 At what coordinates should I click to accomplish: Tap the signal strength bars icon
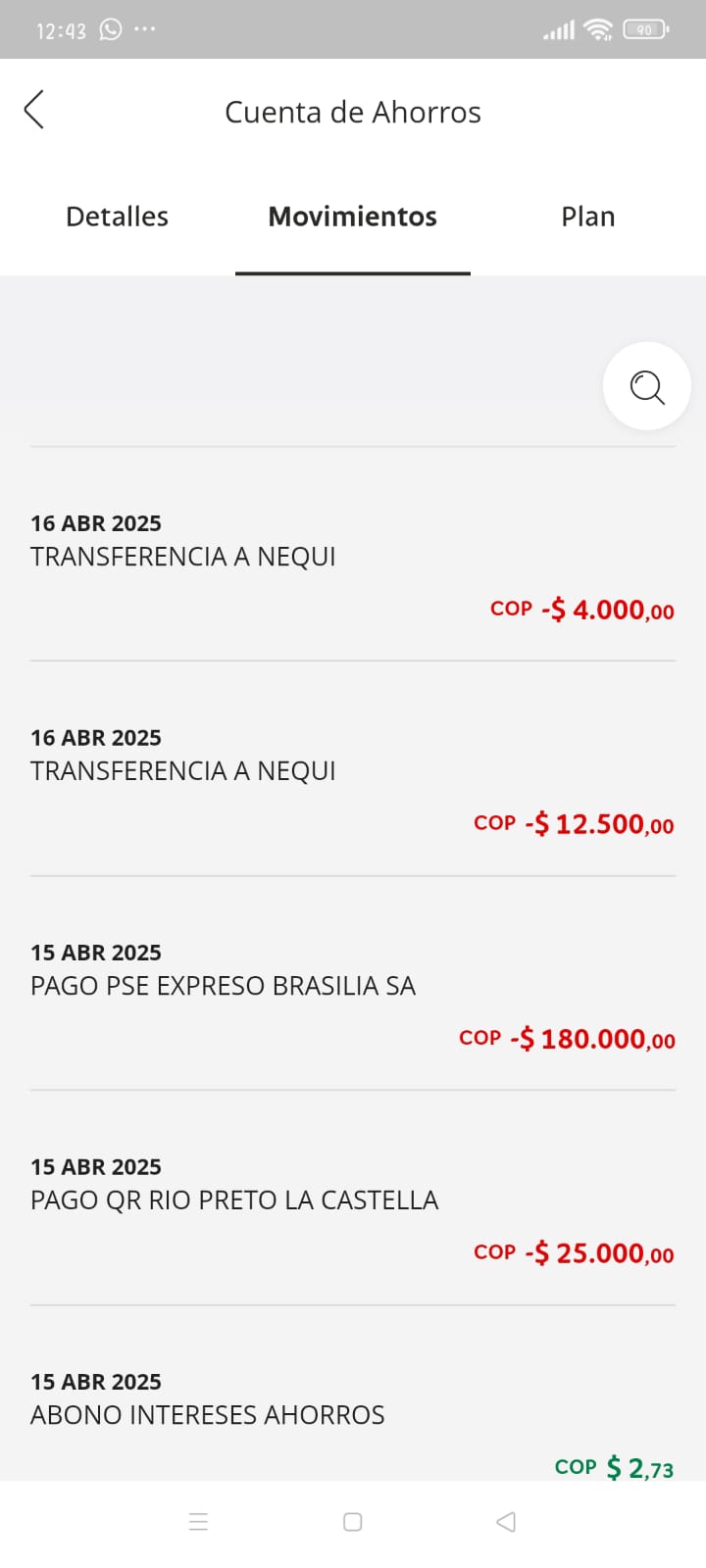[x=559, y=30]
